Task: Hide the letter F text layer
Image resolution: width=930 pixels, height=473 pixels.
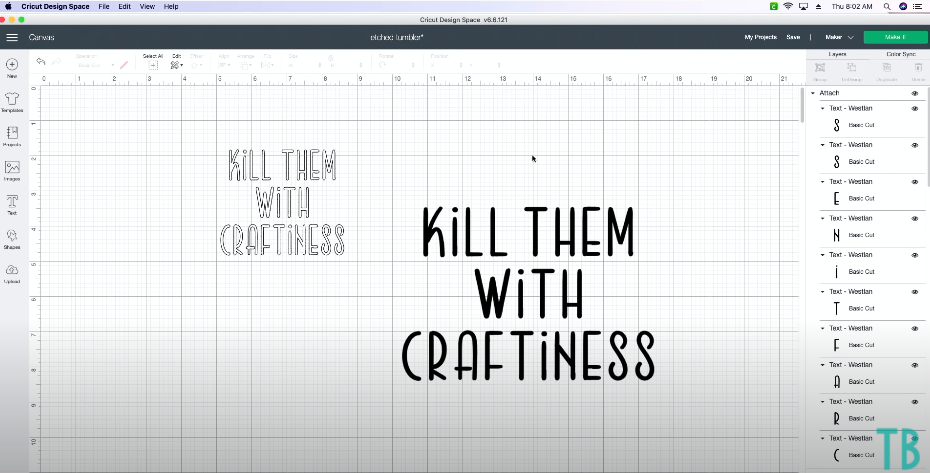Action: [x=915, y=328]
